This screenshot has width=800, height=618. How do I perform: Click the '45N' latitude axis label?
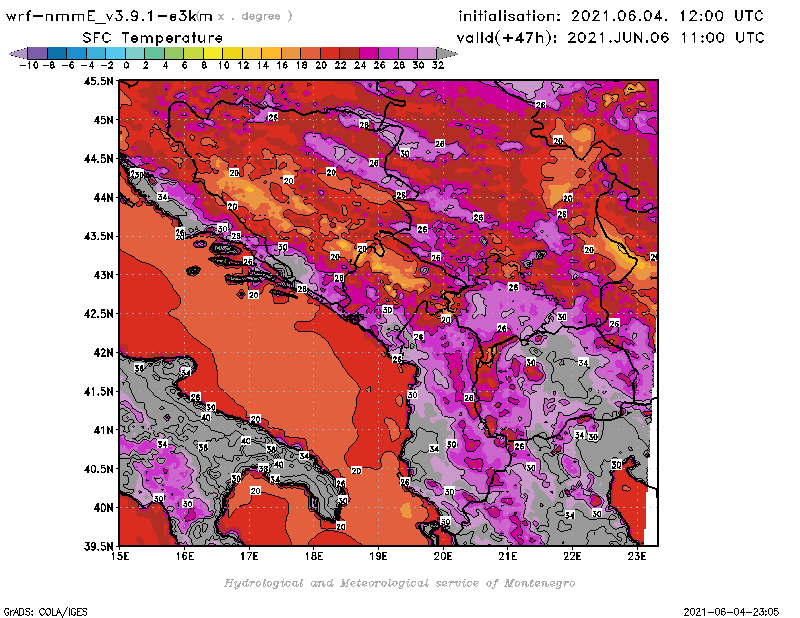pyautogui.click(x=104, y=120)
